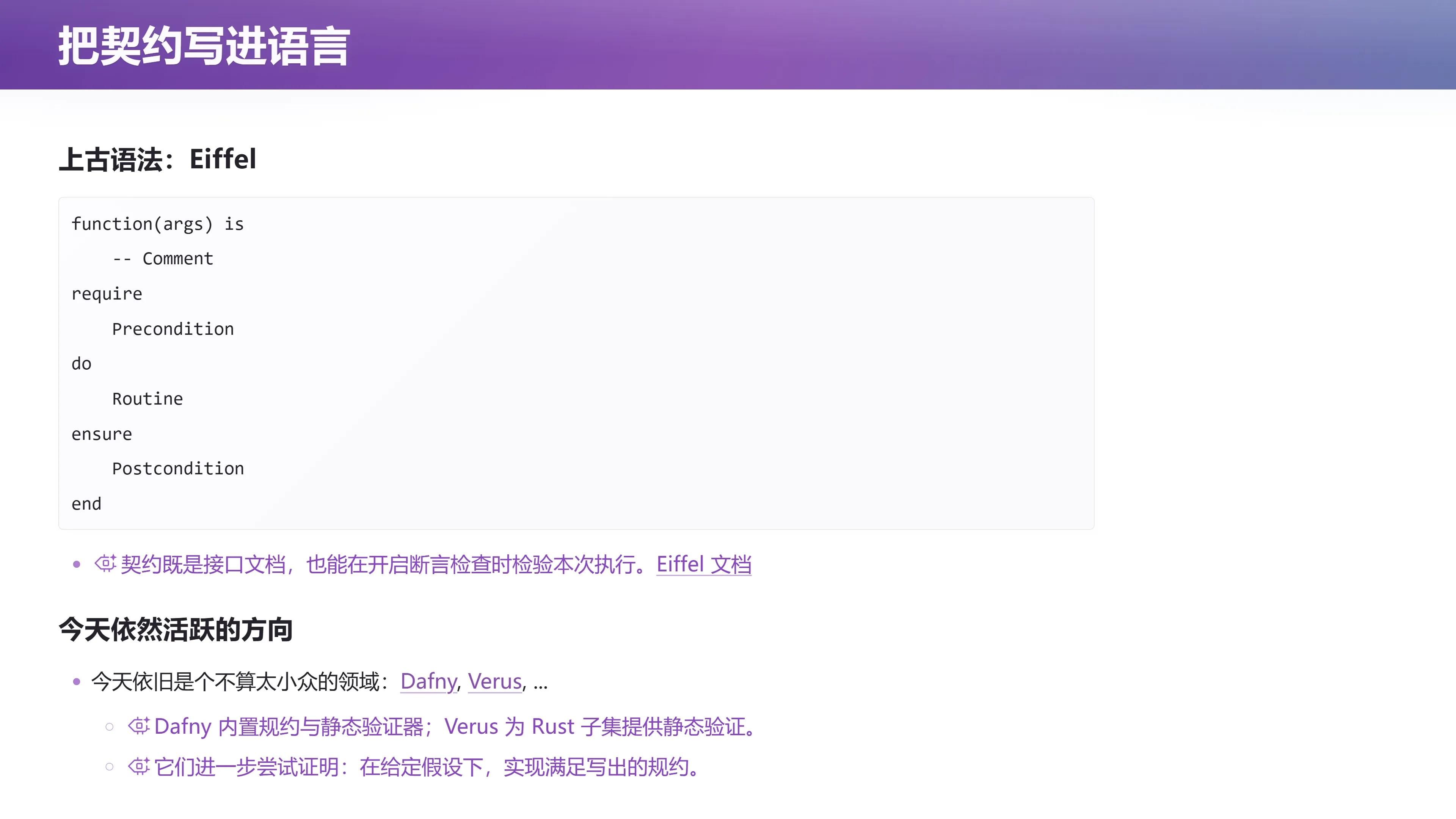
Task: Click the heading 上古语法：Eiffel
Action: pos(158,159)
